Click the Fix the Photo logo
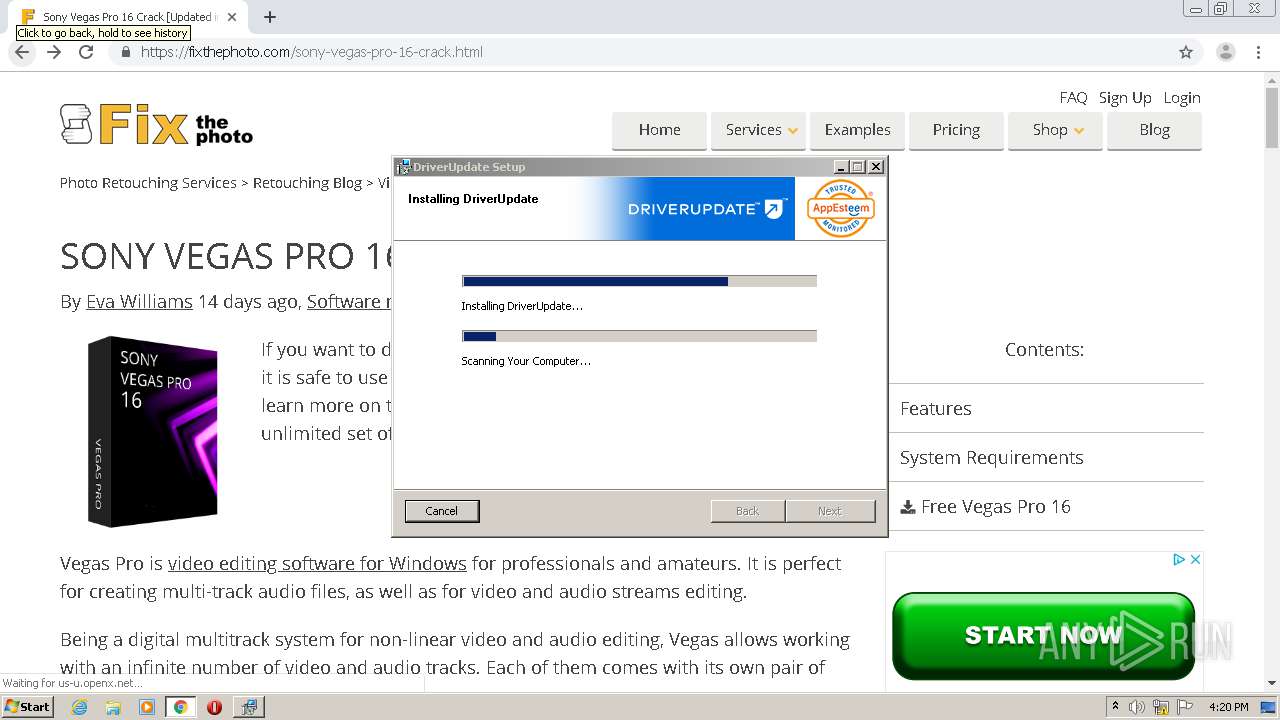Viewport: 1280px width, 720px height. (x=156, y=125)
